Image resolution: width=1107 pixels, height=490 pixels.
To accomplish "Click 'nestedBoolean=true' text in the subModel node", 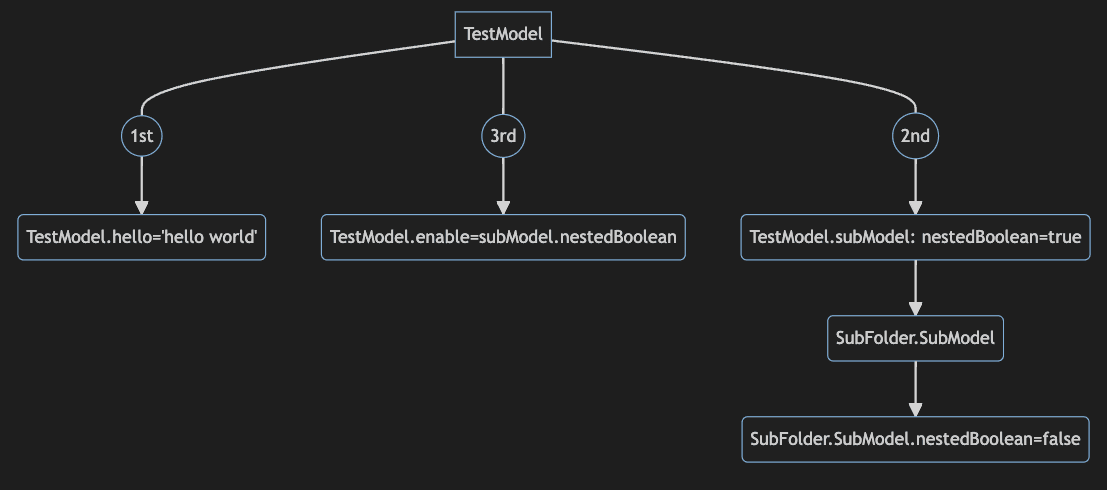I will [1000, 237].
